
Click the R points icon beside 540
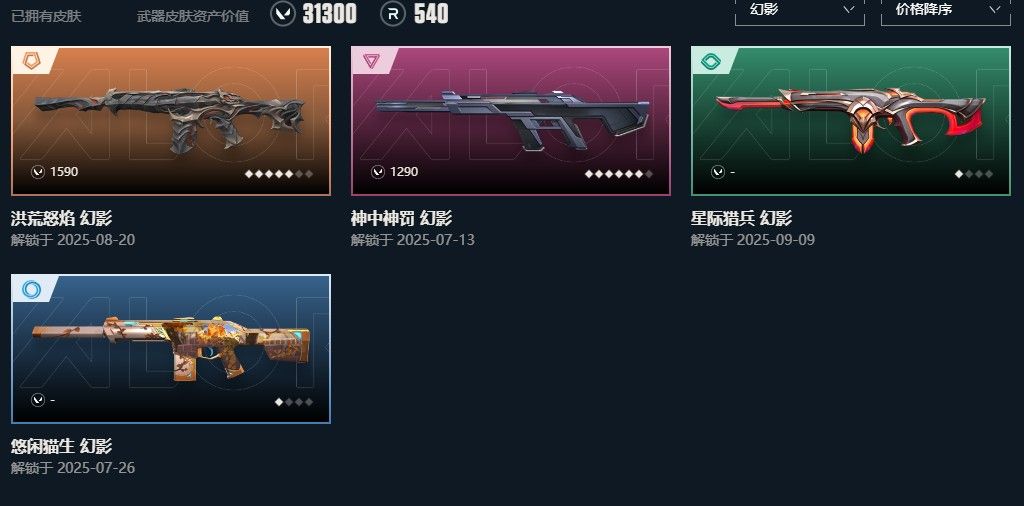tap(393, 14)
